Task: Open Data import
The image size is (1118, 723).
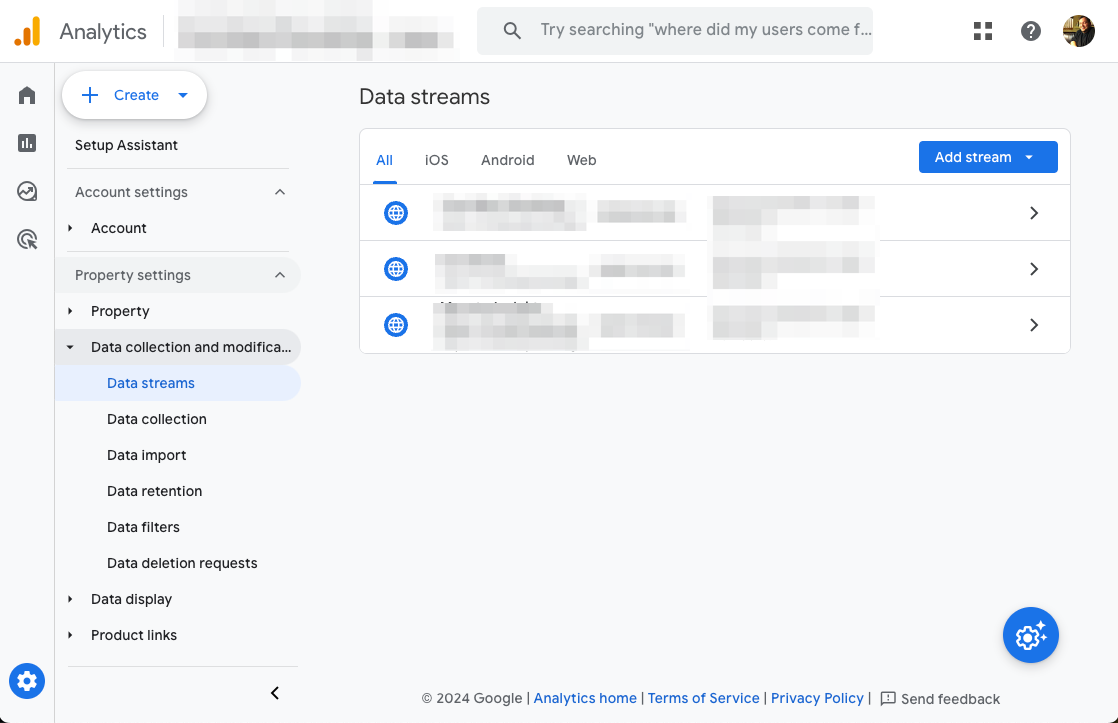Action: click(146, 455)
